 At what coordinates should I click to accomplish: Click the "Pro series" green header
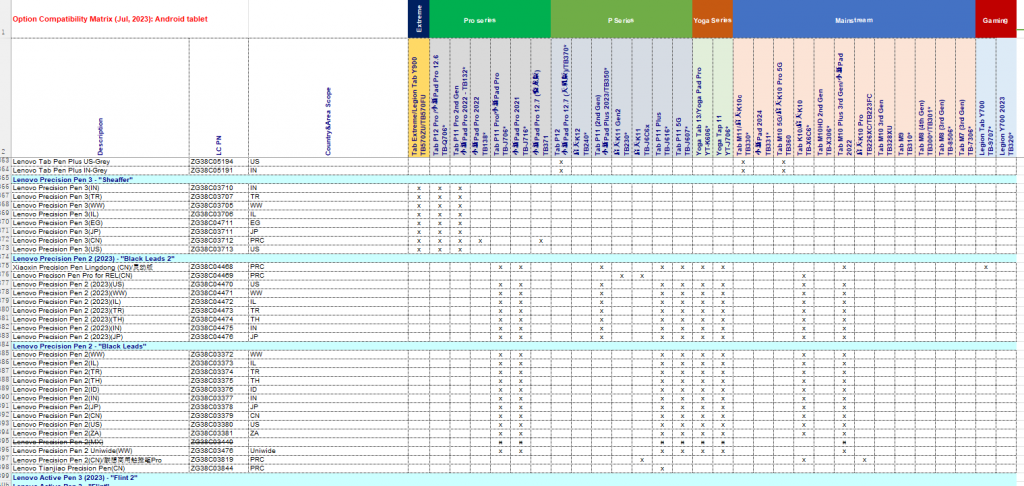click(x=490, y=19)
